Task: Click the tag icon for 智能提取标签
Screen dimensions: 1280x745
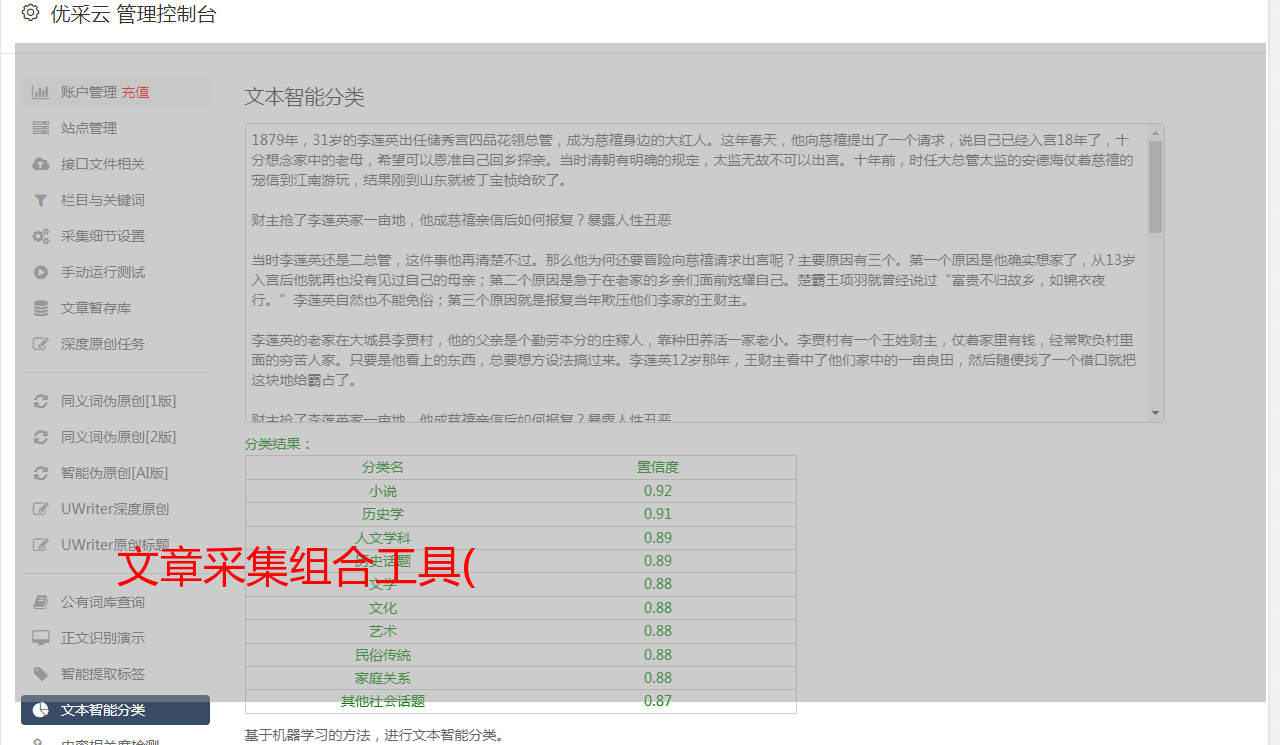Action: click(40, 674)
